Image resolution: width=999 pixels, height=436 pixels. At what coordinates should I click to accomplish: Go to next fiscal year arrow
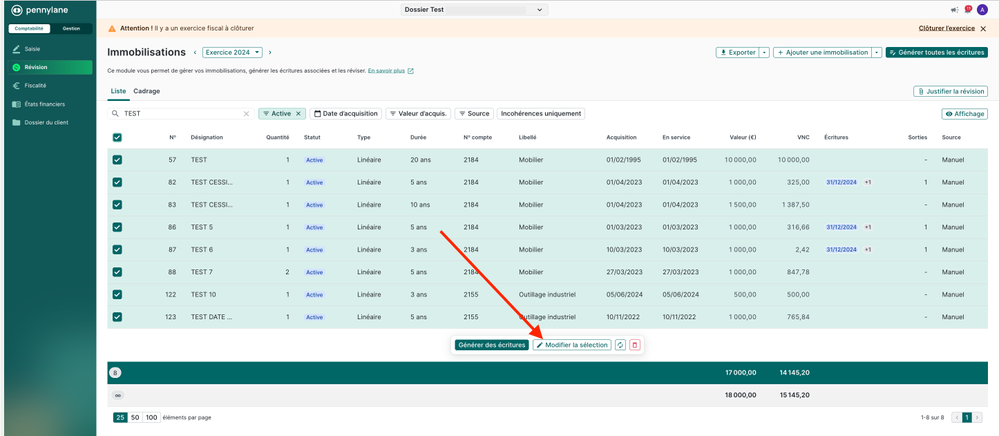270,52
